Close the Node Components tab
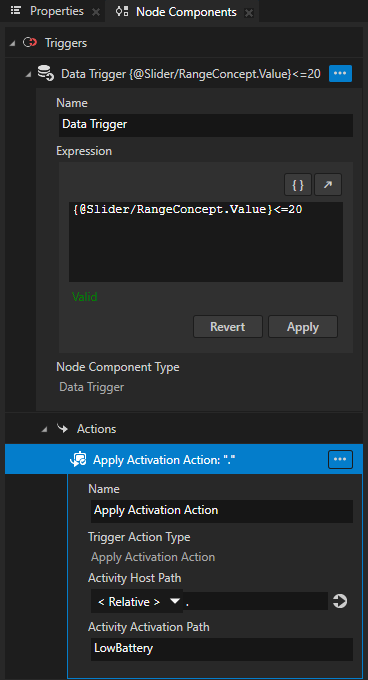The height and width of the screenshot is (680, 368). point(249,13)
